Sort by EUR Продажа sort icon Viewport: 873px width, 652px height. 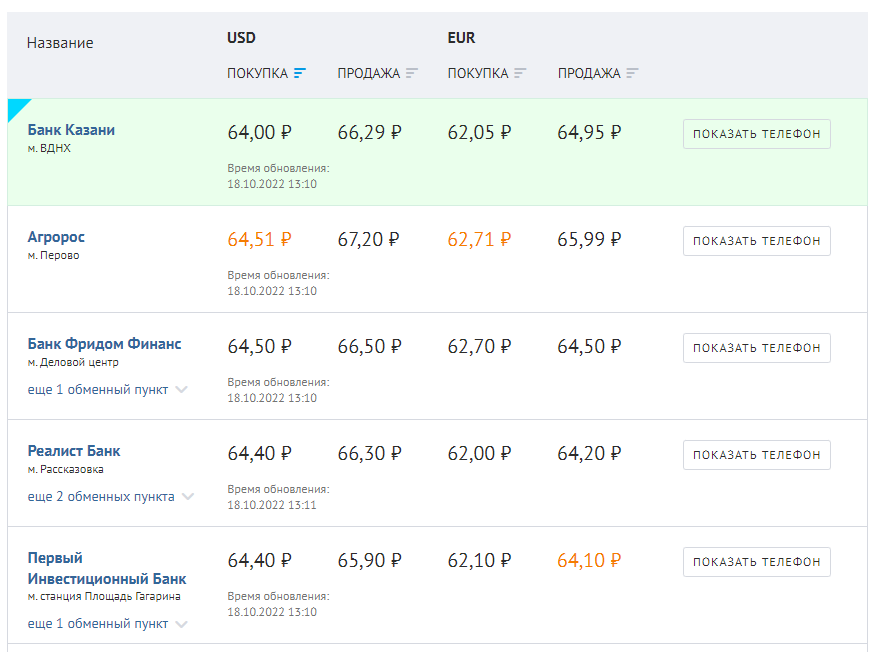tap(632, 73)
